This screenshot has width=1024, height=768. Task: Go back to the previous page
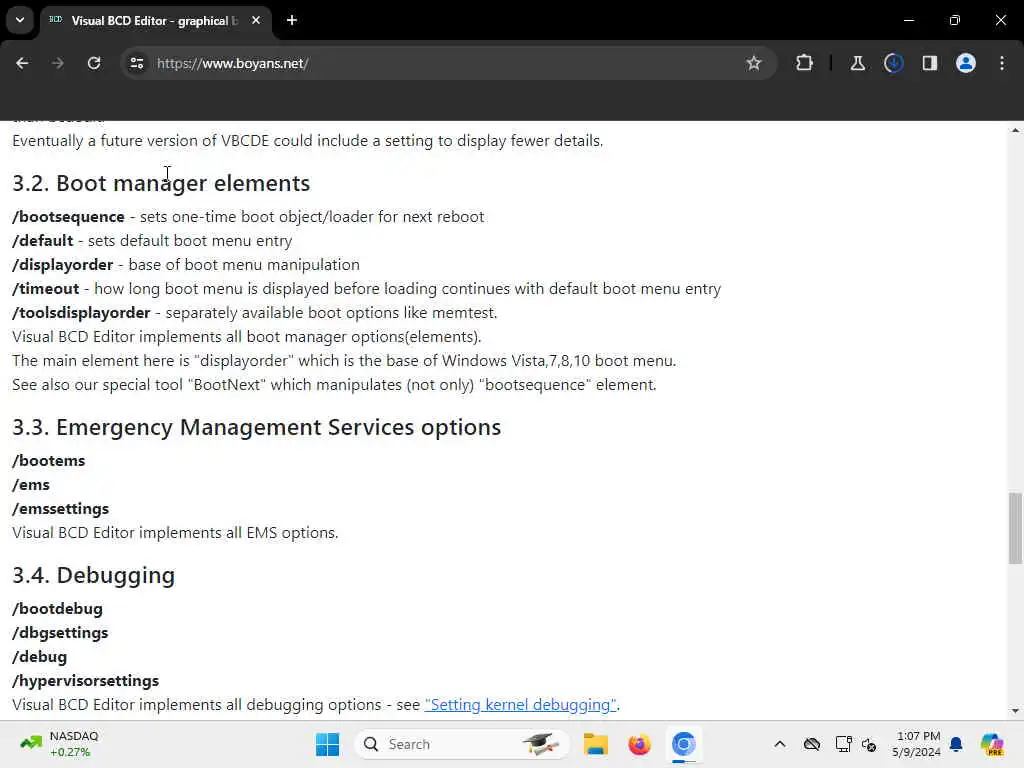tap(22, 63)
